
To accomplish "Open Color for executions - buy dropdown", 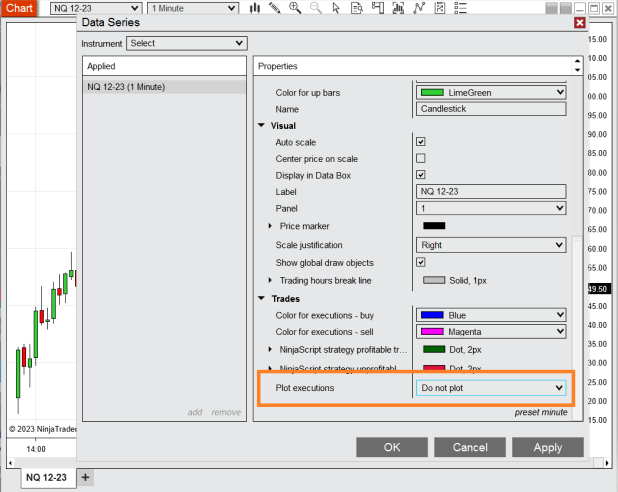I will coord(491,315).
